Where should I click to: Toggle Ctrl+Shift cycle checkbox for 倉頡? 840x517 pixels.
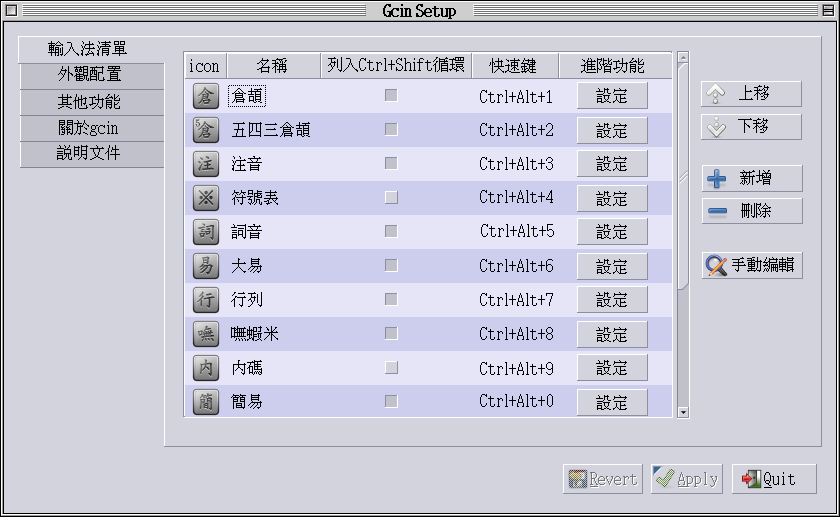(391, 95)
